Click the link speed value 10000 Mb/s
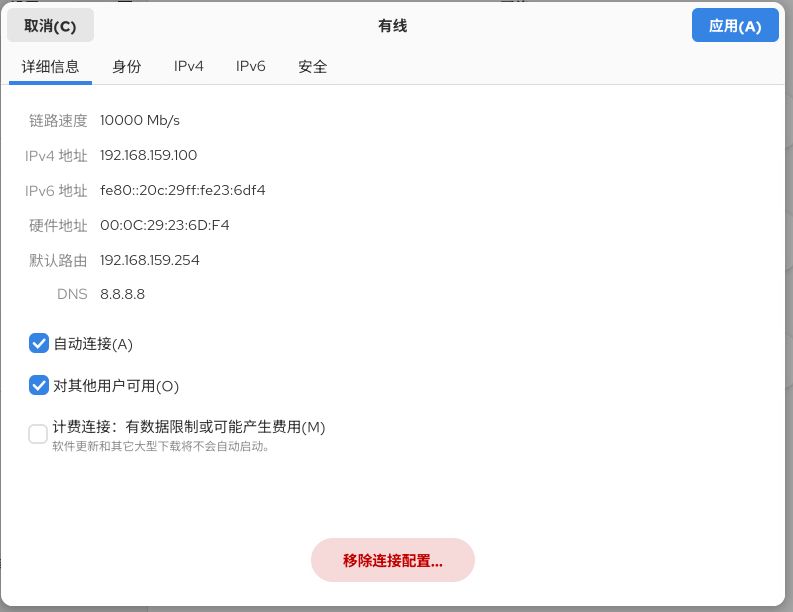Image resolution: width=793 pixels, height=612 pixels. tap(140, 121)
